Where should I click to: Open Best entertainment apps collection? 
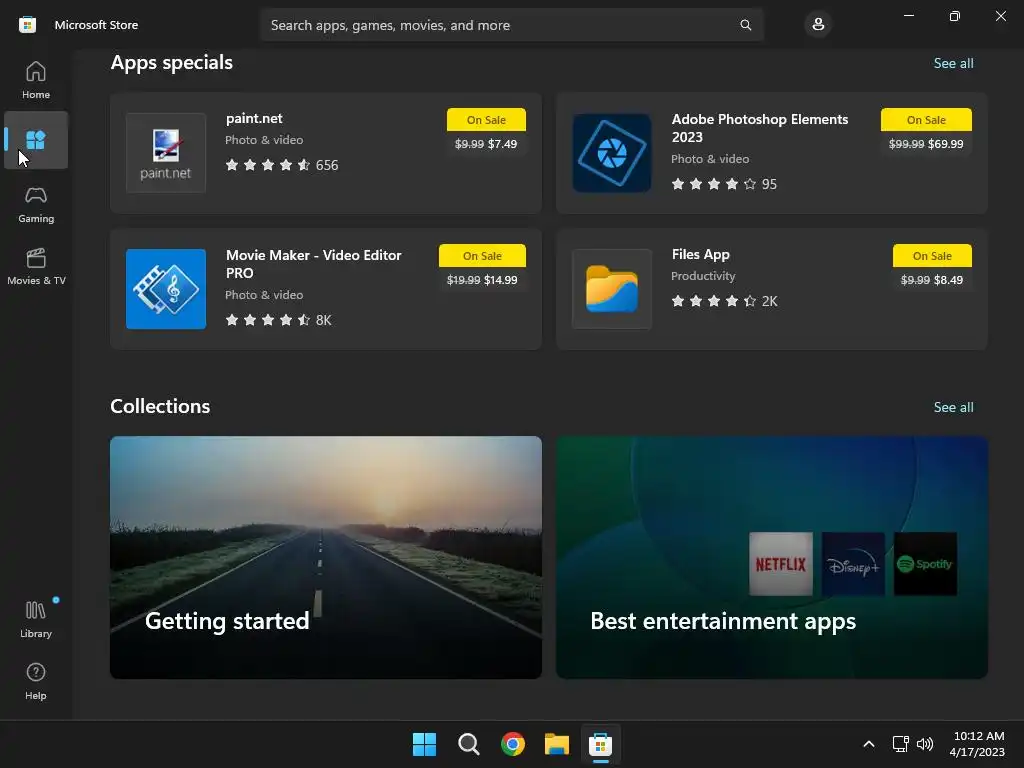coord(771,557)
